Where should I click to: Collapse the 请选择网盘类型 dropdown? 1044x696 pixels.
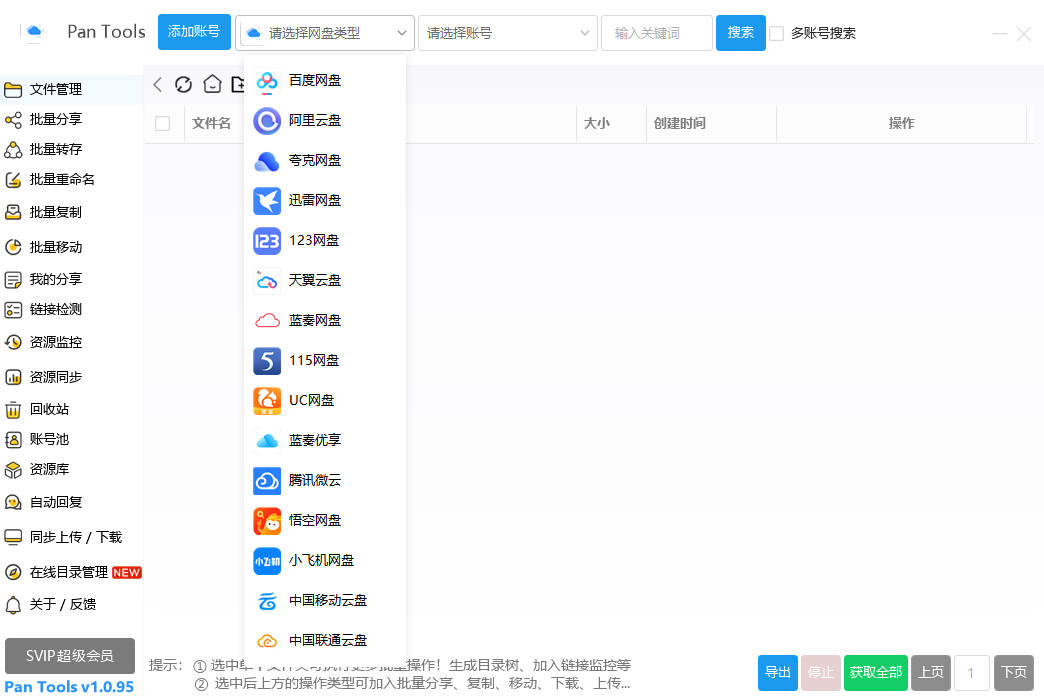point(325,33)
